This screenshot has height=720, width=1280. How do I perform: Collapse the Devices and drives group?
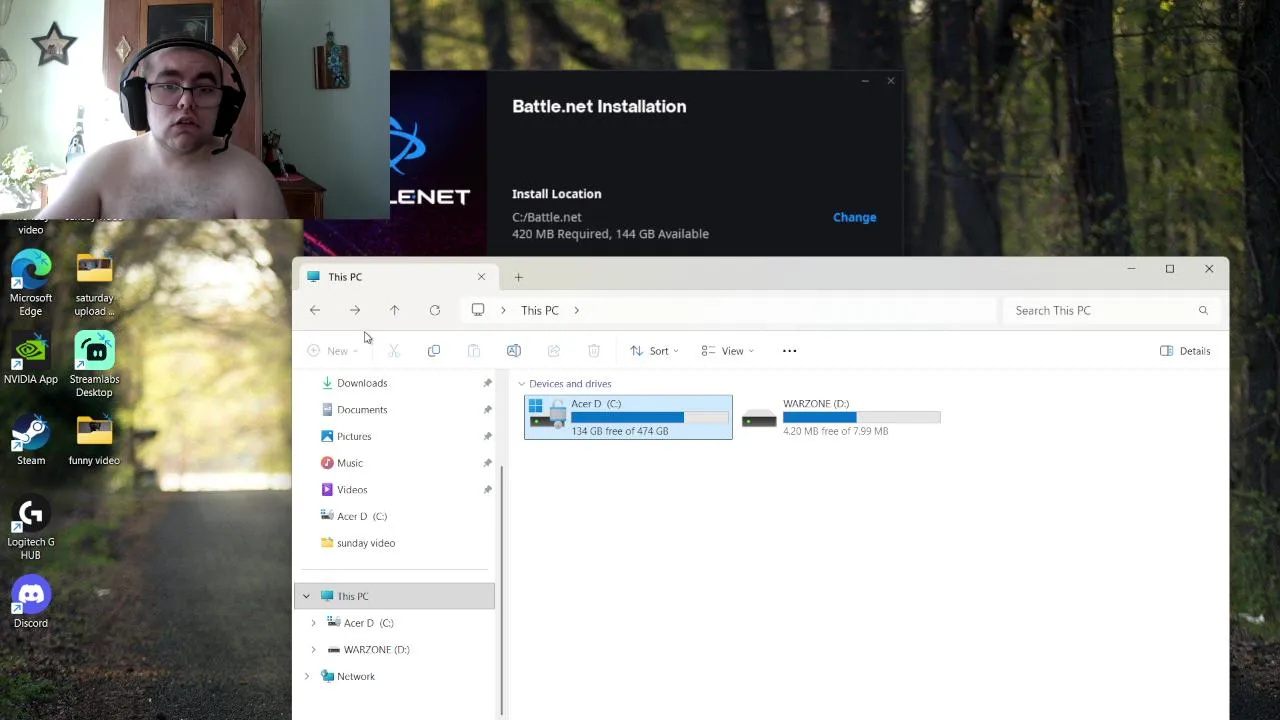[x=521, y=384]
